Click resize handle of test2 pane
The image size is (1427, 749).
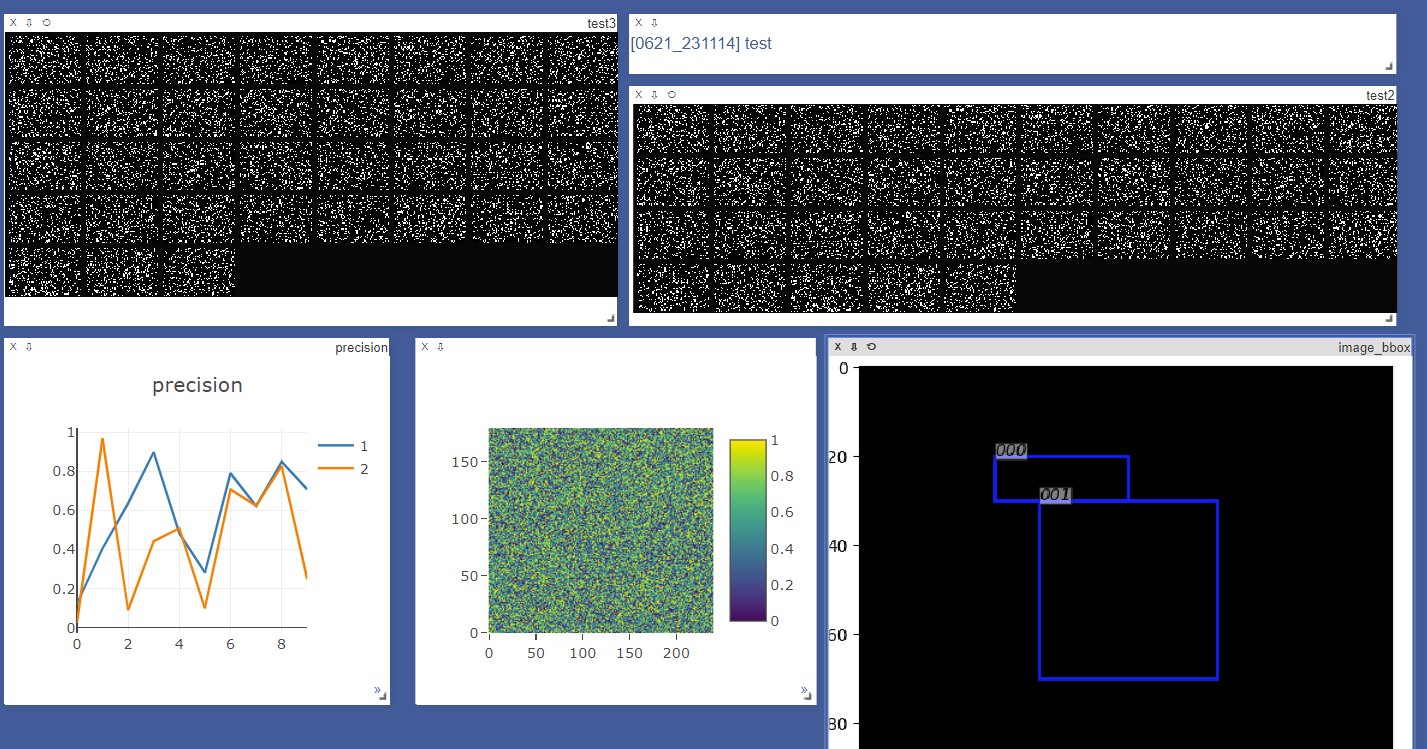1389,318
